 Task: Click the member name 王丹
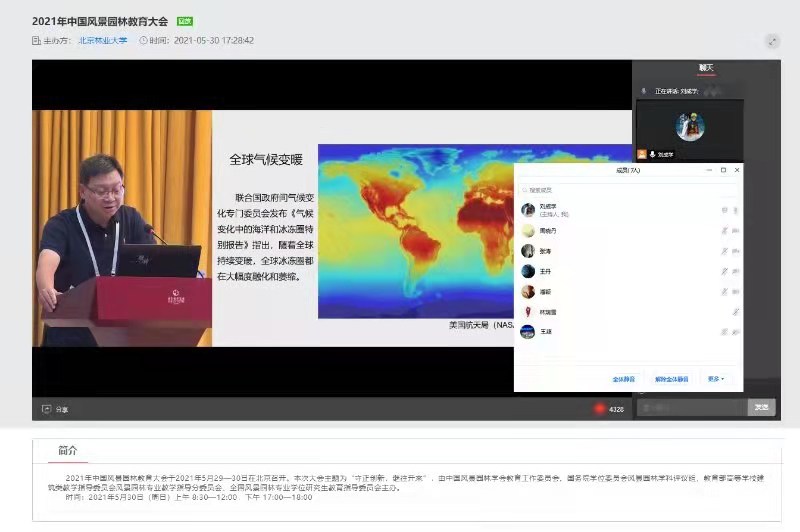coord(545,271)
